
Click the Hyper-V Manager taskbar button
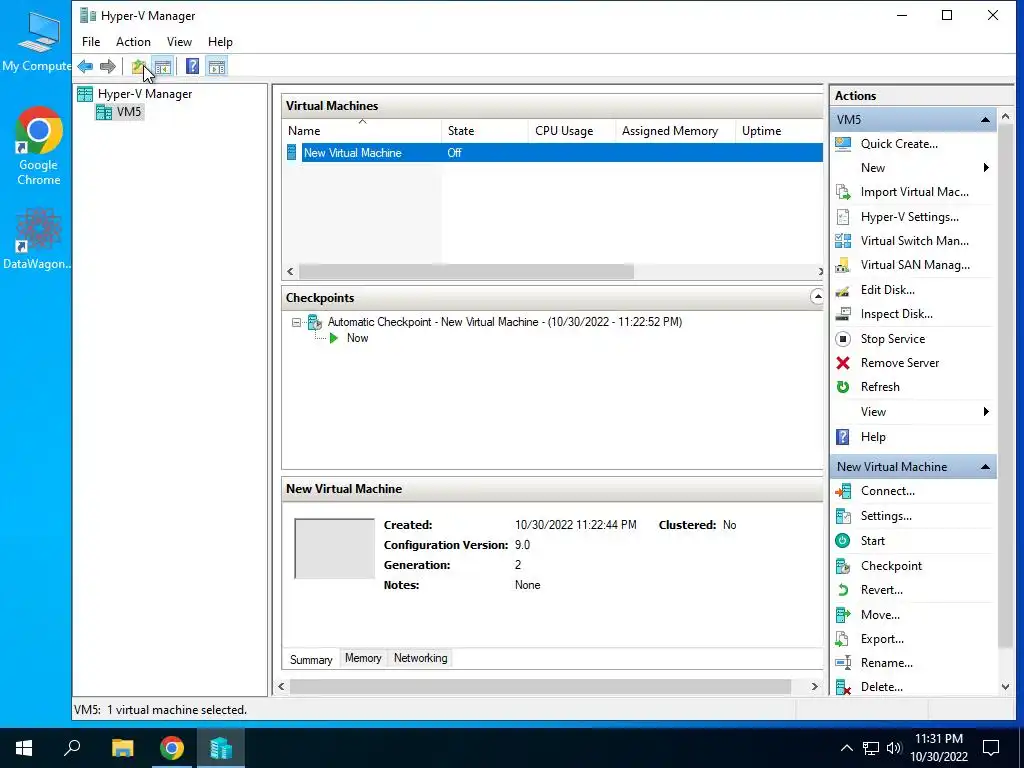(221, 748)
